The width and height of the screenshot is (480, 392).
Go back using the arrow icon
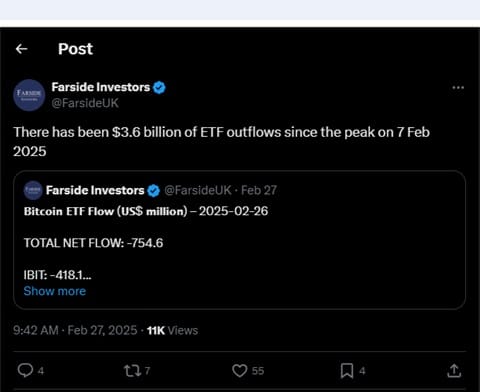(22, 49)
